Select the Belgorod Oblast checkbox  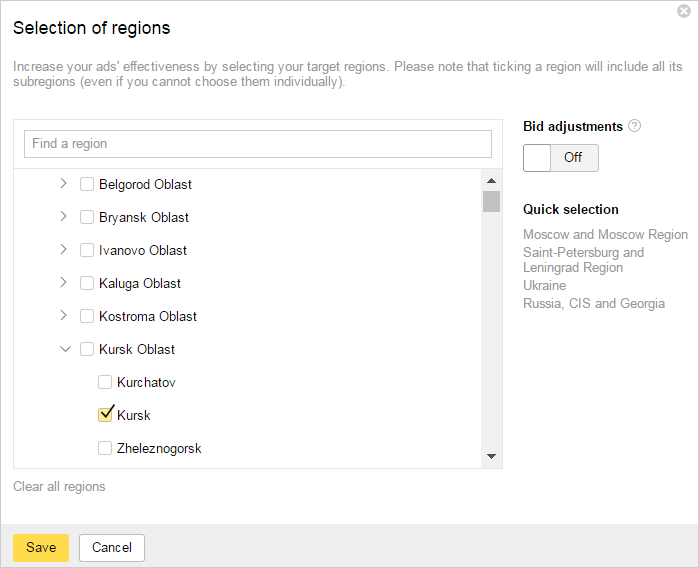[x=86, y=184]
